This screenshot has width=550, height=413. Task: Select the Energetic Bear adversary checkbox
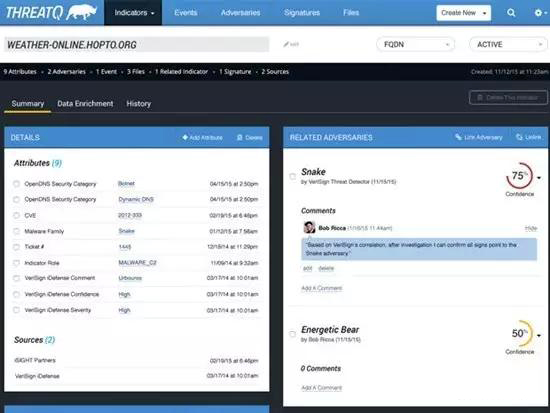(x=293, y=334)
